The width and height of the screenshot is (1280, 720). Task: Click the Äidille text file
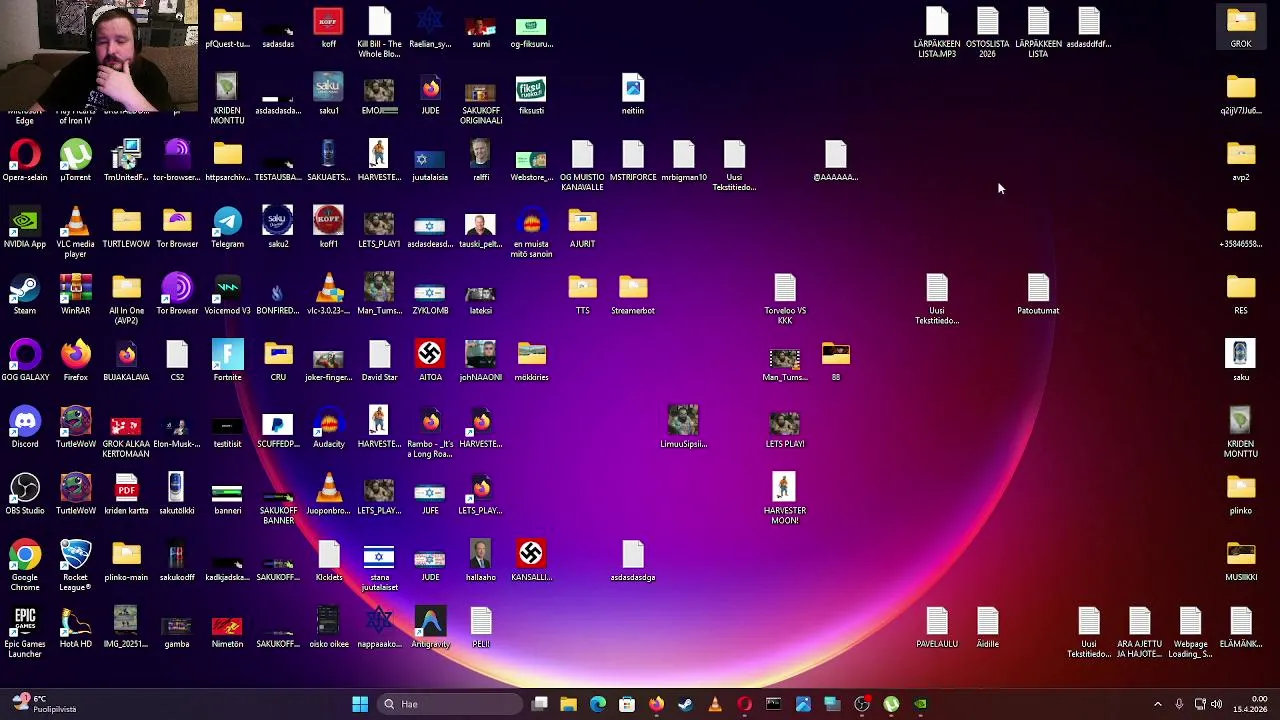tap(988, 627)
